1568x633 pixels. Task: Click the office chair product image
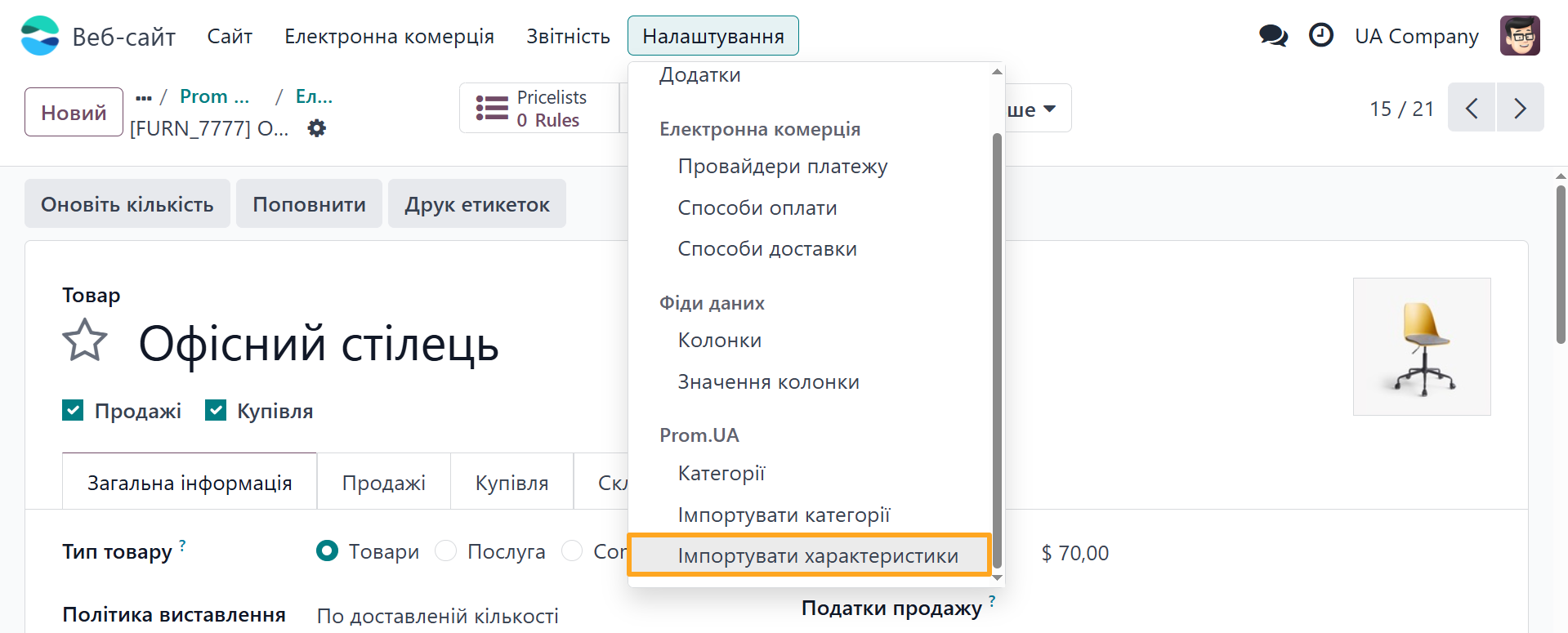(1421, 347)
